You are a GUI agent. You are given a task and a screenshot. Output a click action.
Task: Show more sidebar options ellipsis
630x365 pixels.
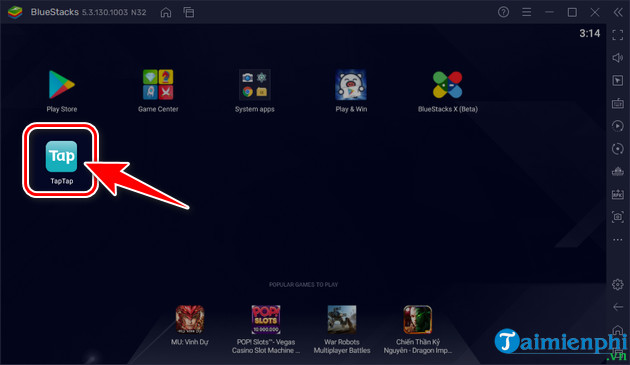[618, 240]
